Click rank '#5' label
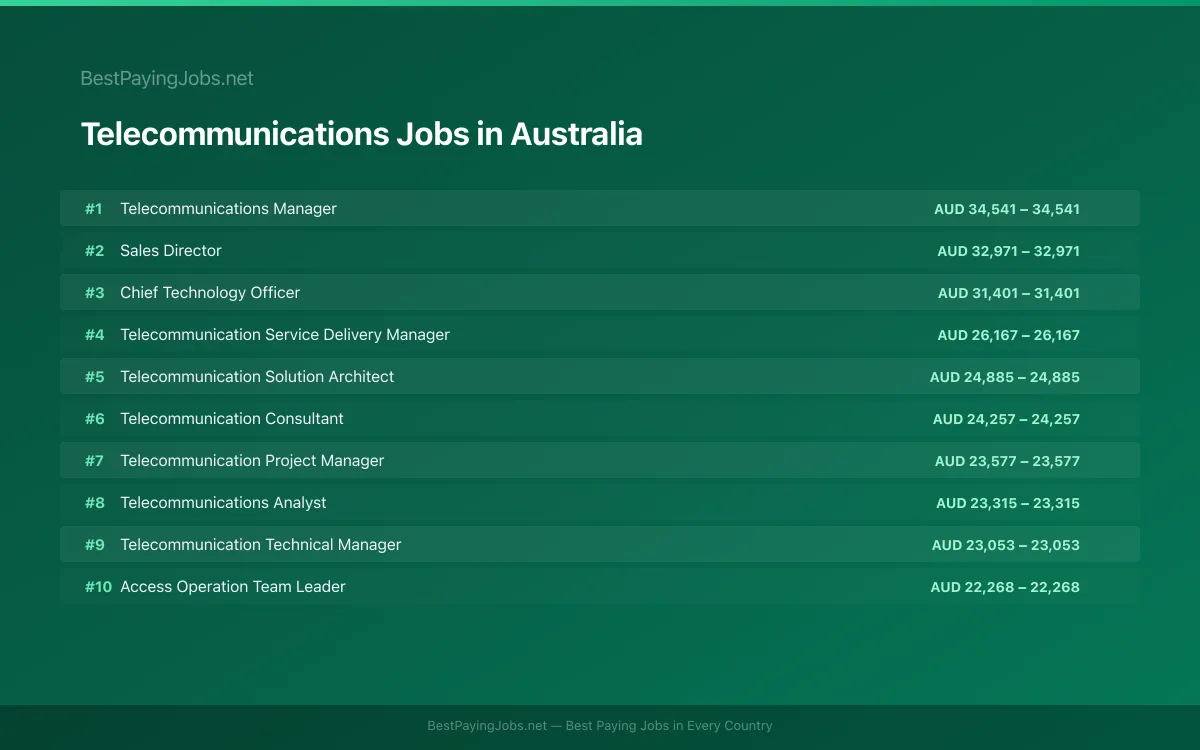This screenshot has width=1200, height=750. coord(94,377)
